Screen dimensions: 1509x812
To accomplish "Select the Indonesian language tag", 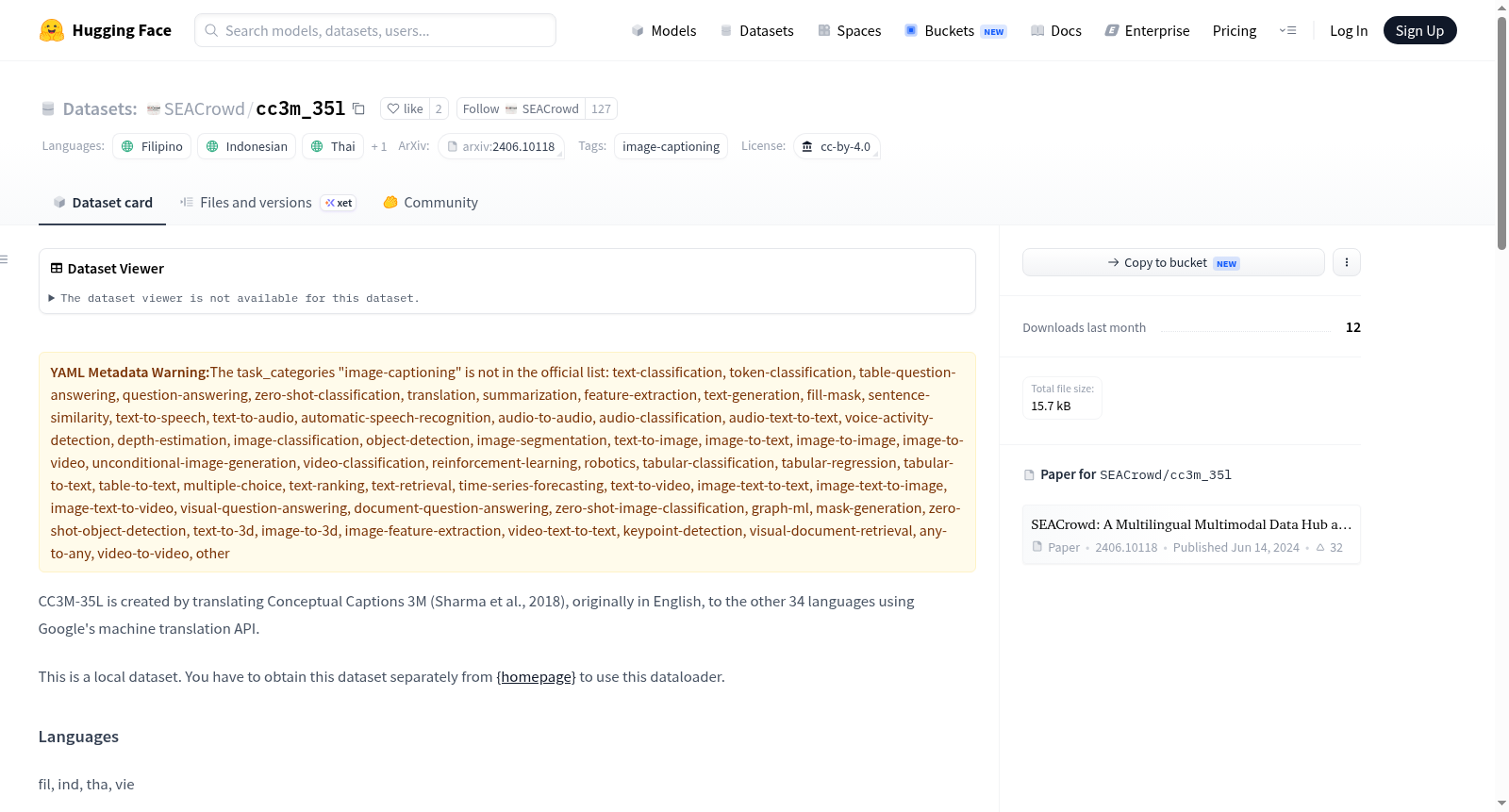I will pos(246,146).
